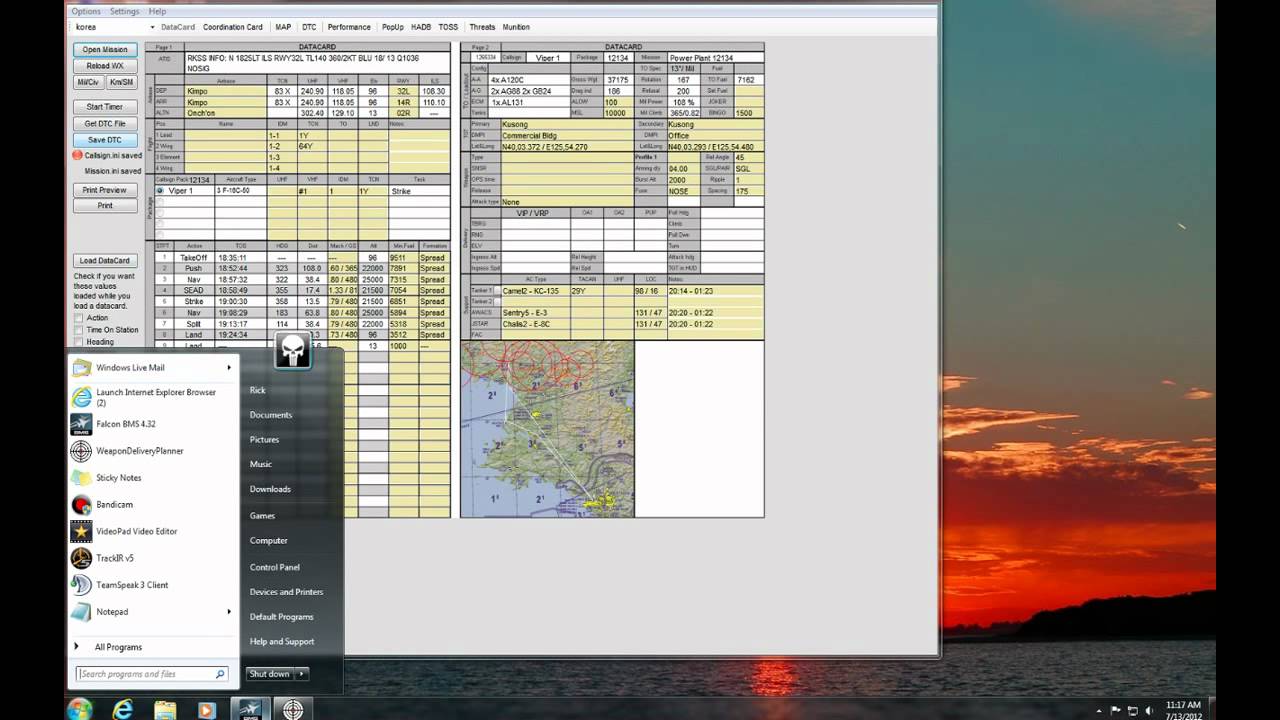
Task: Click the volume speaker tray icon
Action: [1150, 710]
